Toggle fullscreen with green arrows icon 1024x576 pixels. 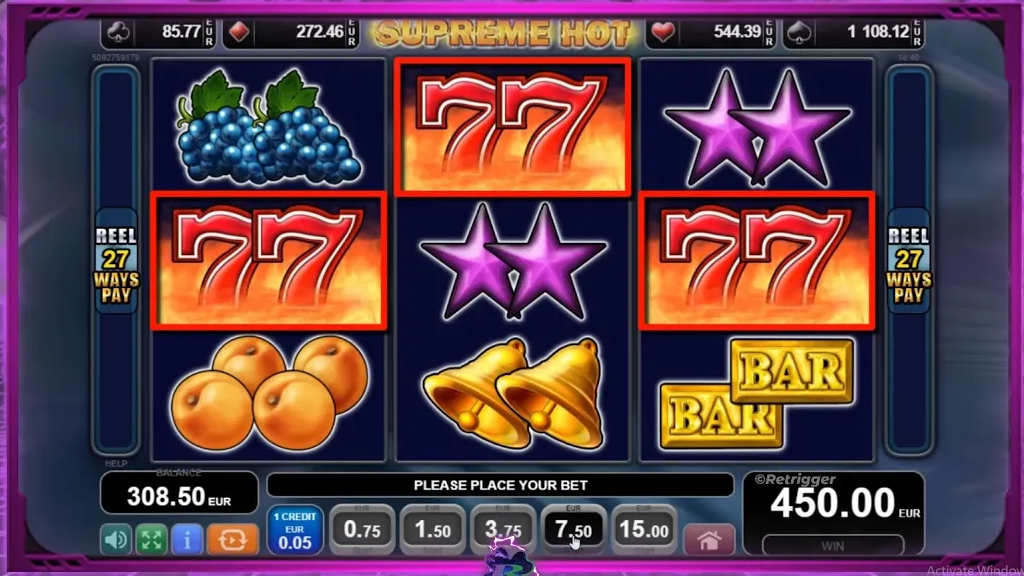(x=152, y=539)
